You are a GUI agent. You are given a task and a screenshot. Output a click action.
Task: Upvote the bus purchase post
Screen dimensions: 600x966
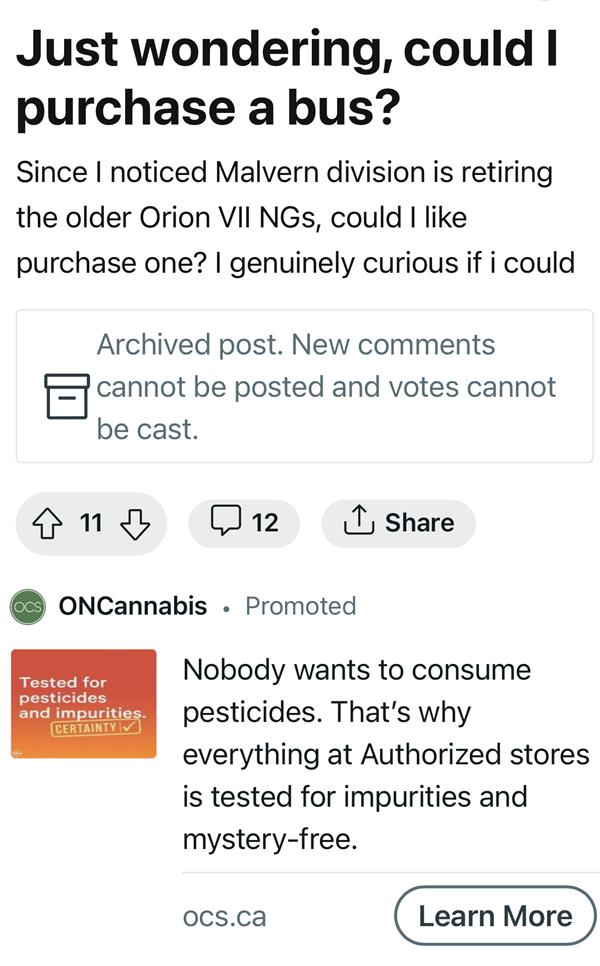50,522
